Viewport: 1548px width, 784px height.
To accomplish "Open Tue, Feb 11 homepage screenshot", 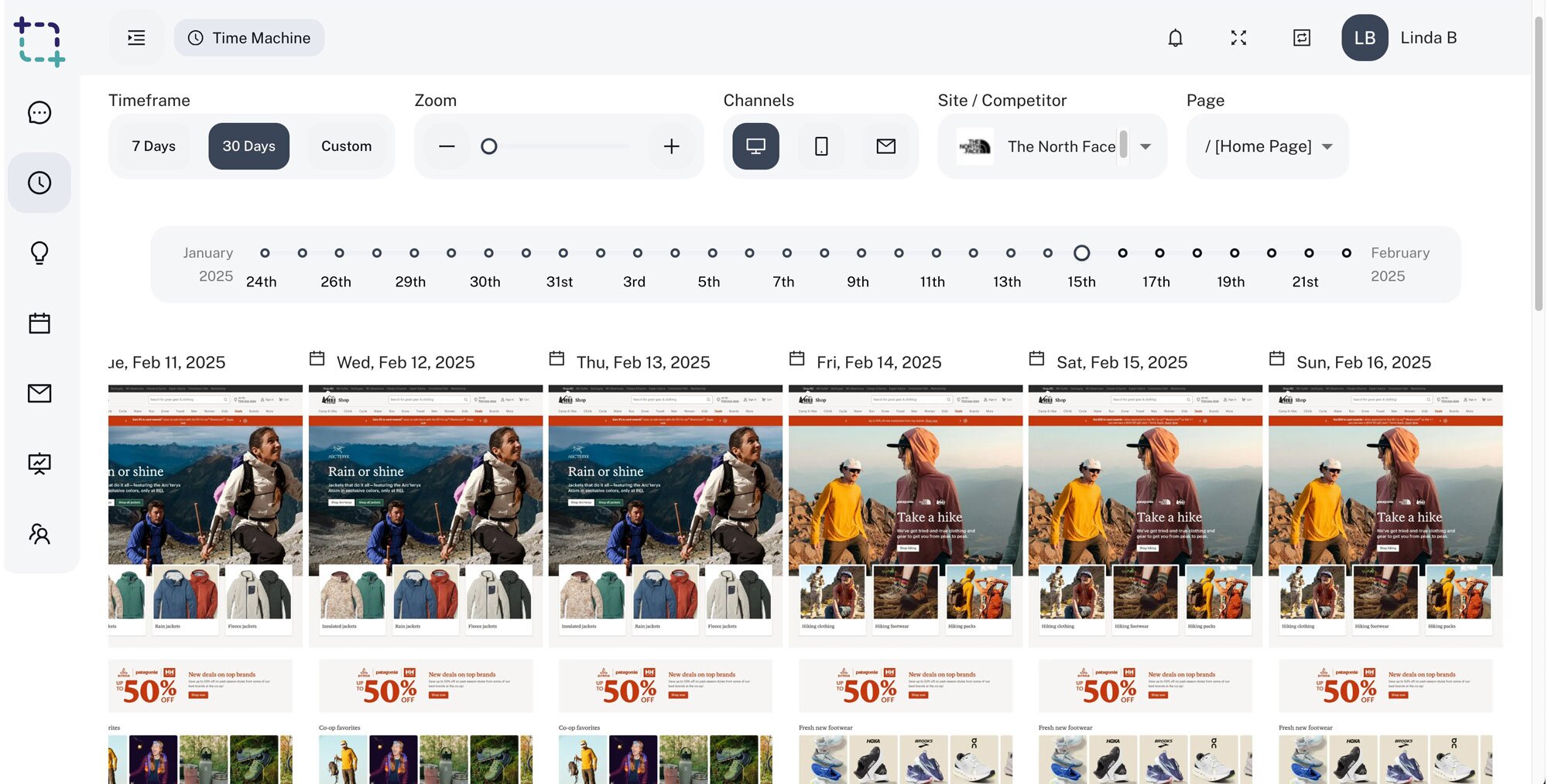I will [205, 584].
